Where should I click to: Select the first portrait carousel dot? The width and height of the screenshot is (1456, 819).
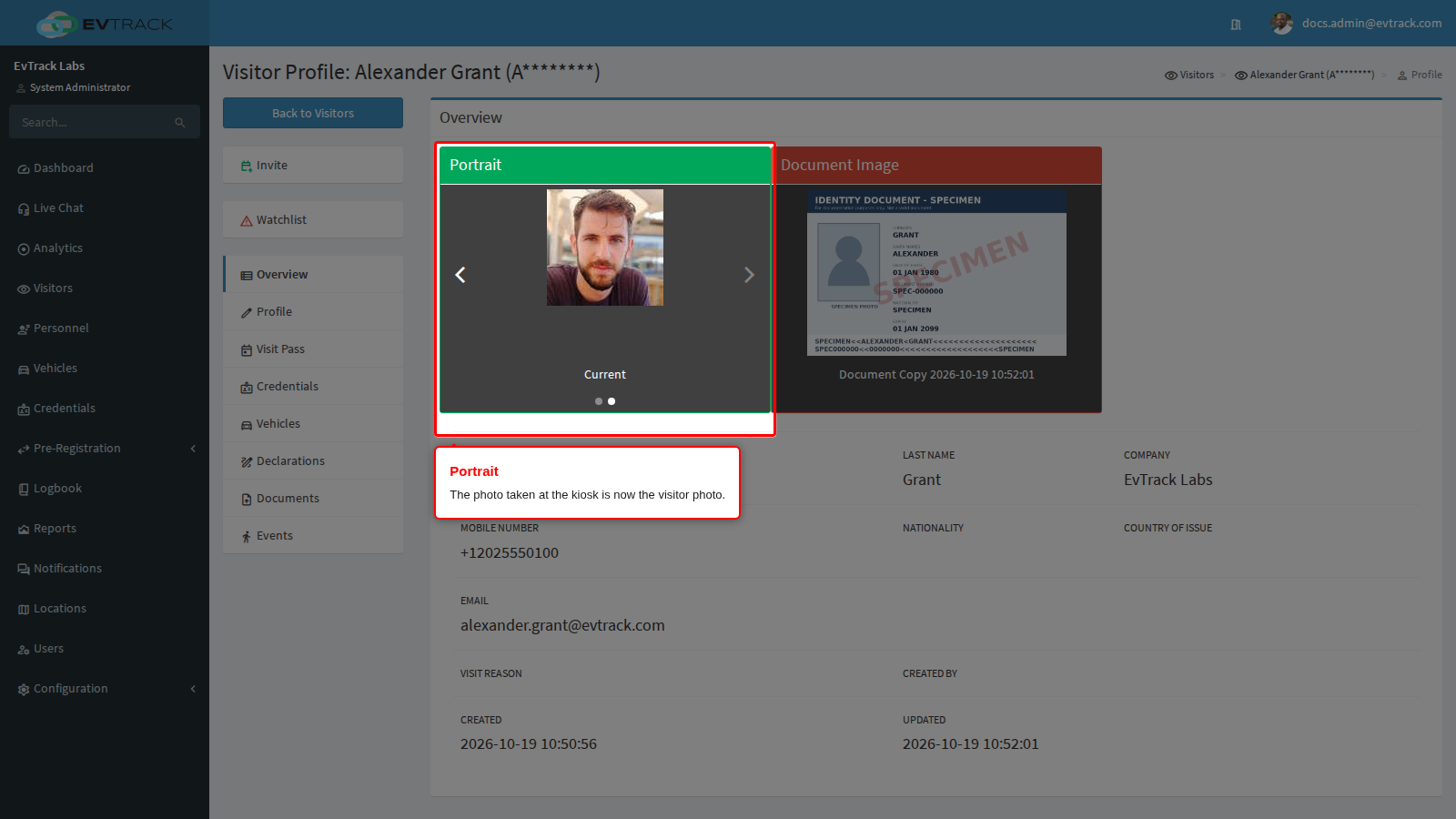[599, 401]
